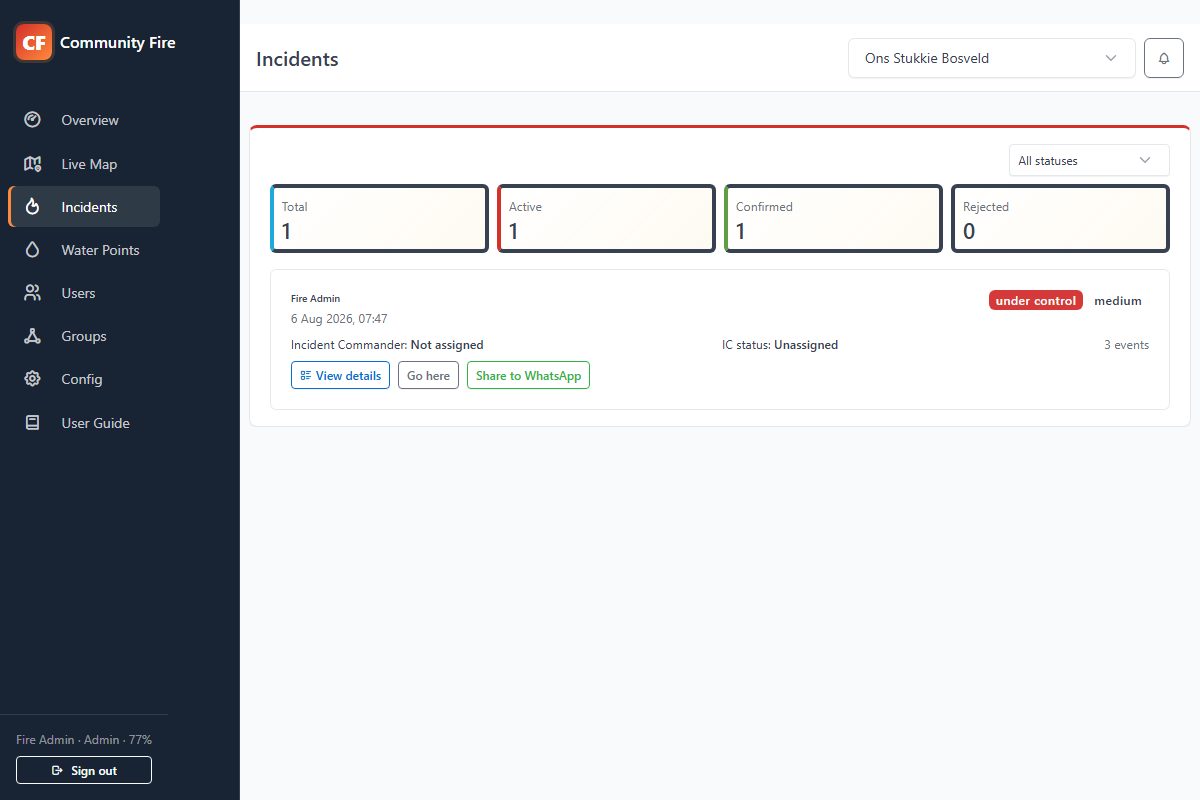Open the Overview page

84,120
